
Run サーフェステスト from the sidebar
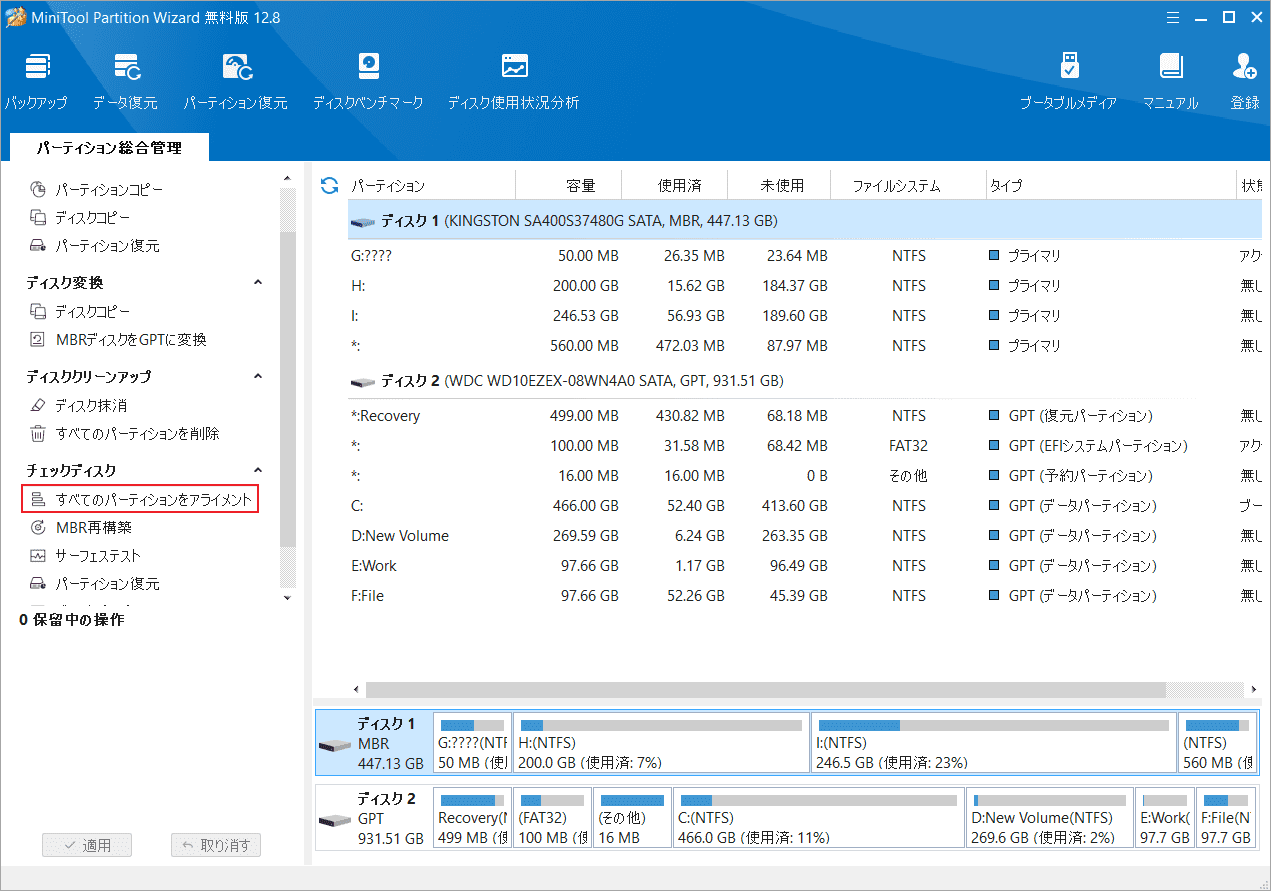(x=85, y=555)
